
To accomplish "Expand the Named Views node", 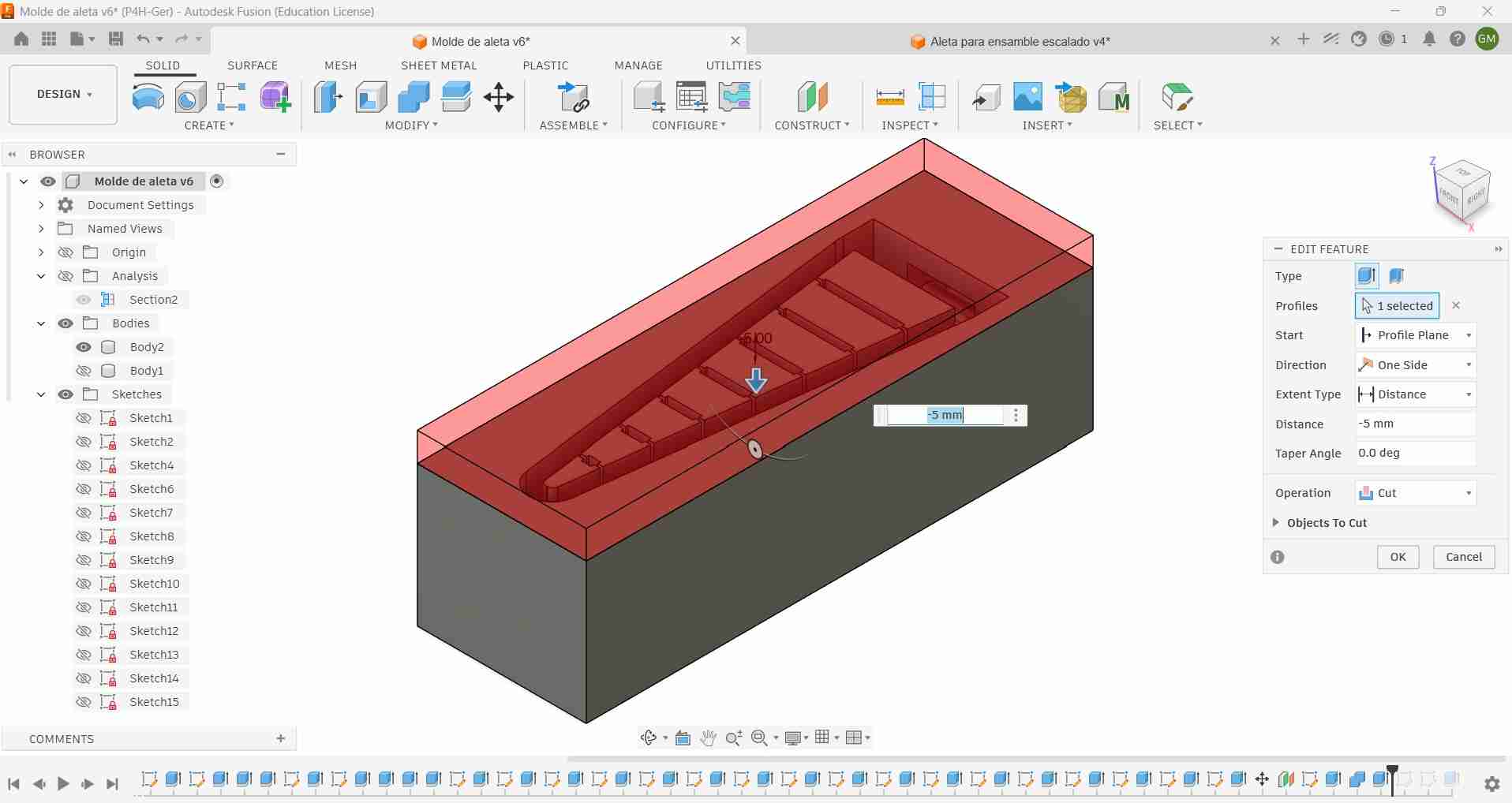I will 41,229.
